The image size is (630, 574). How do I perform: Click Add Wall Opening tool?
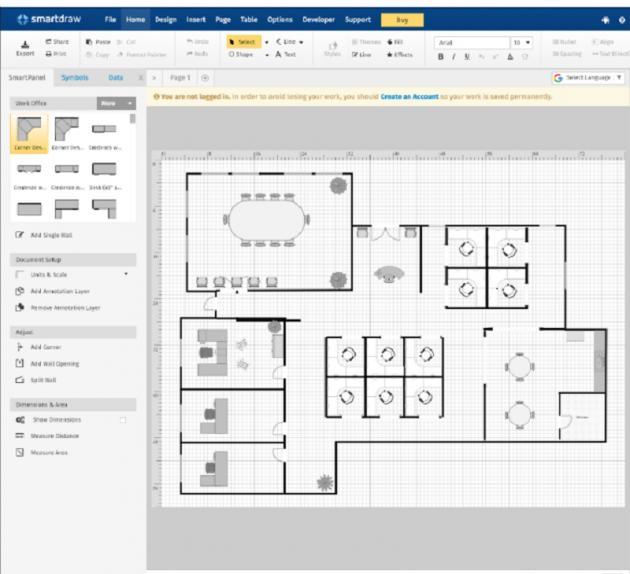[x=20, y=363]
